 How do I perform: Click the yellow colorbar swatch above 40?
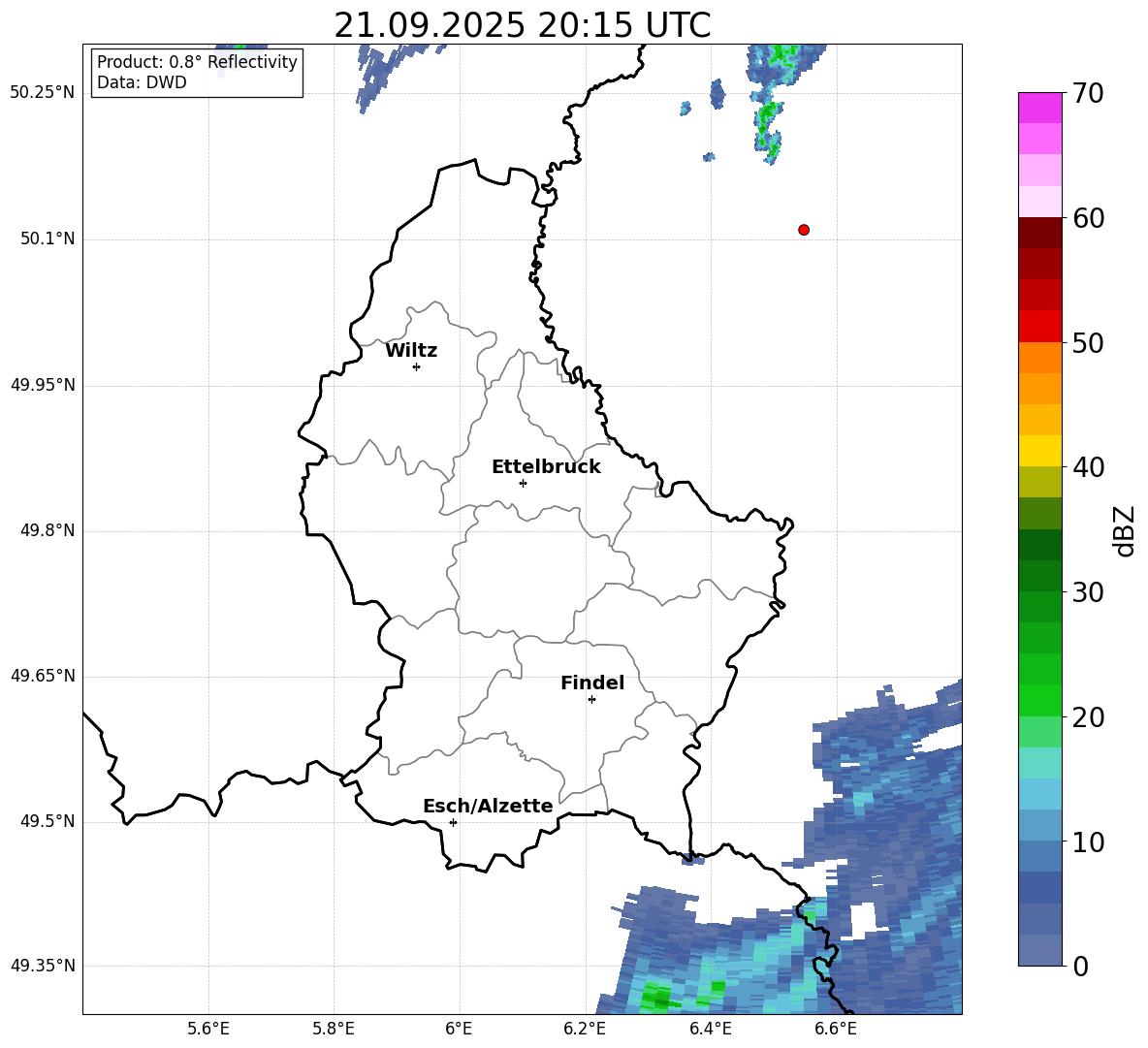[1039, 451]
